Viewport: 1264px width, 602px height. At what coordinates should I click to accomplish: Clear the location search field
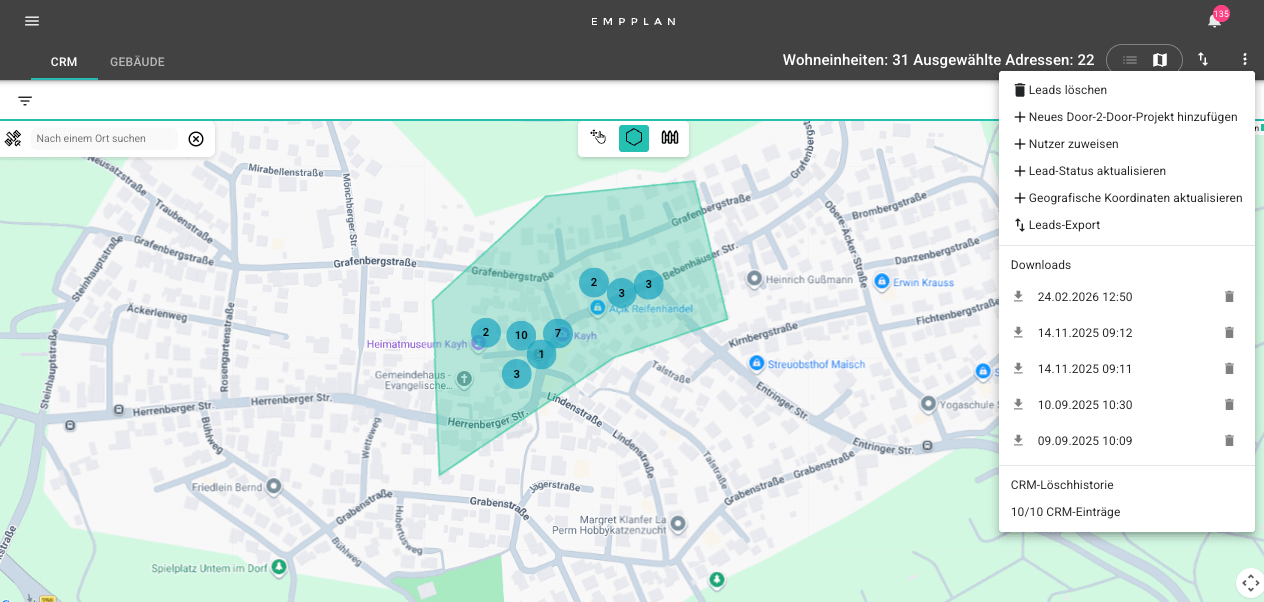[196, 139]
